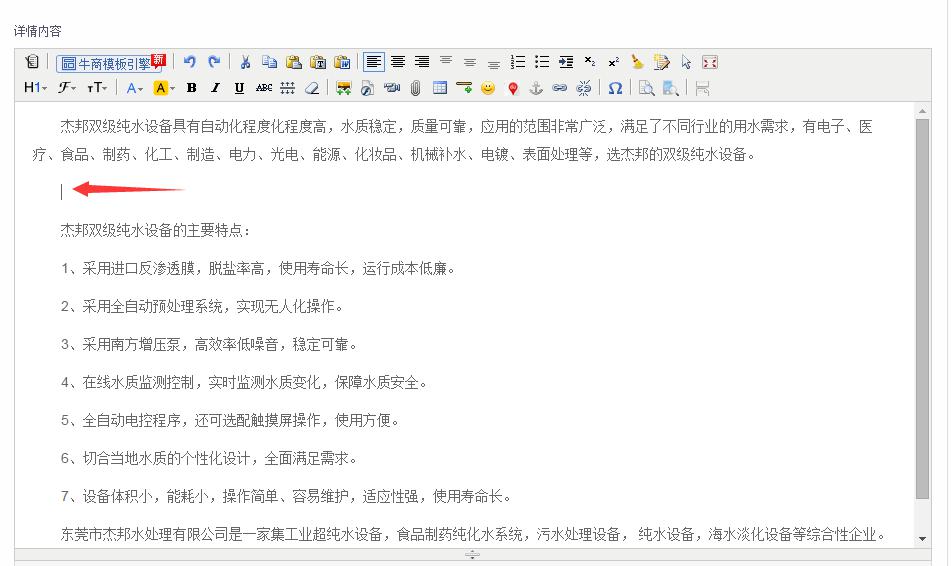Viewport: 952px width, 566px height.
Task: Center align the text
Action: [398, 62]
